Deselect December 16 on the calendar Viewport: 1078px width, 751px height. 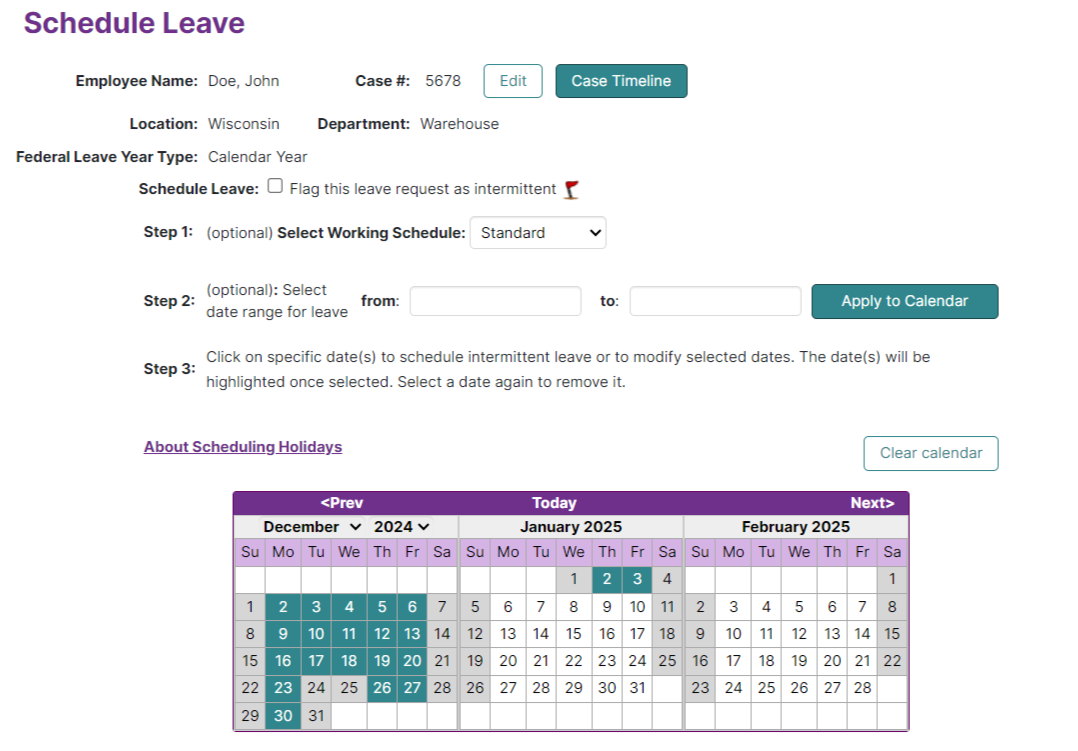[x=283, y=661]
